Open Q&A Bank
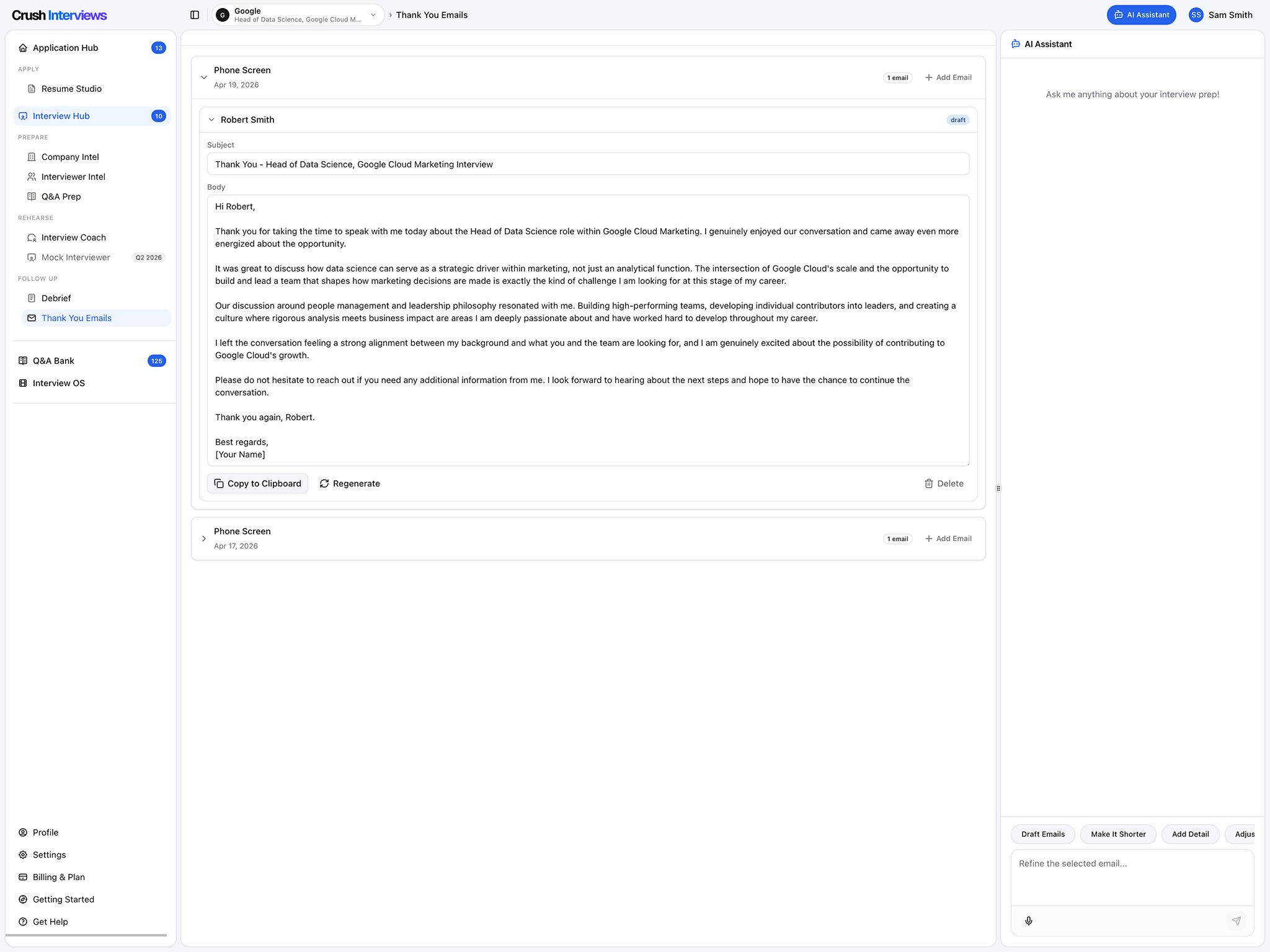Viewport: 1270px width, 952px height. 92,361
